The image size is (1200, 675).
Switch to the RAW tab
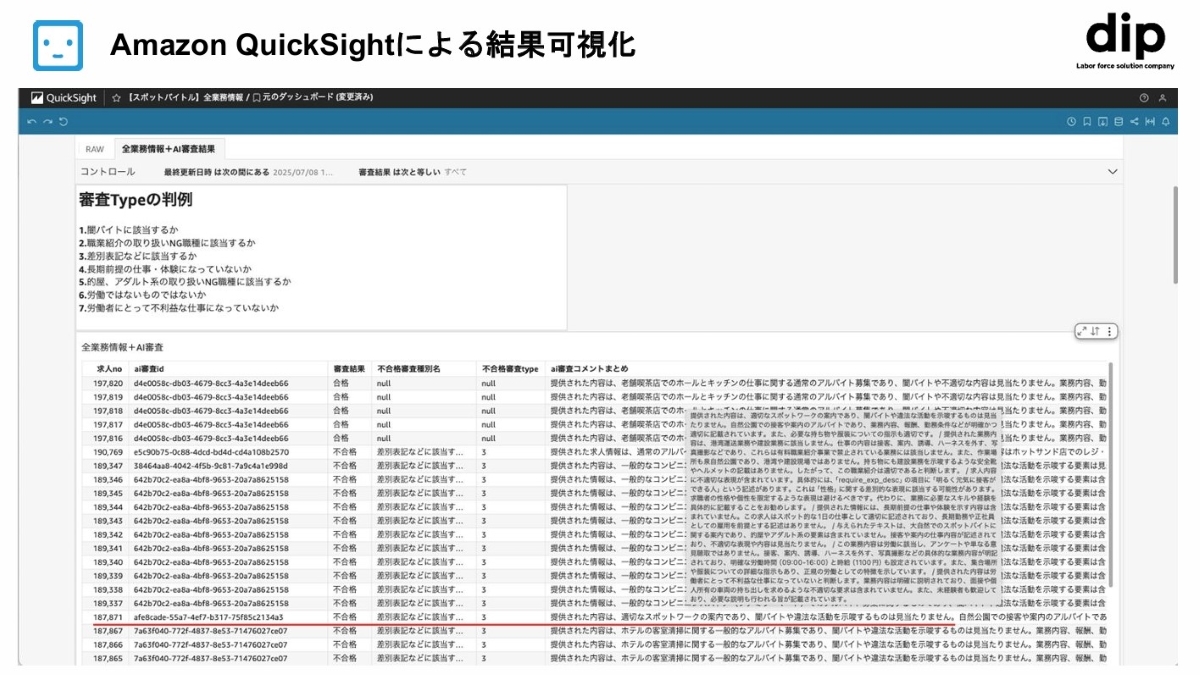coord(94,149)
